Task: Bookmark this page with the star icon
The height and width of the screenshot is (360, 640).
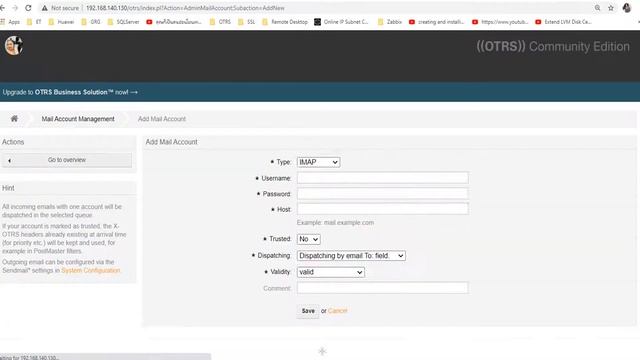Action: (611, 8)
